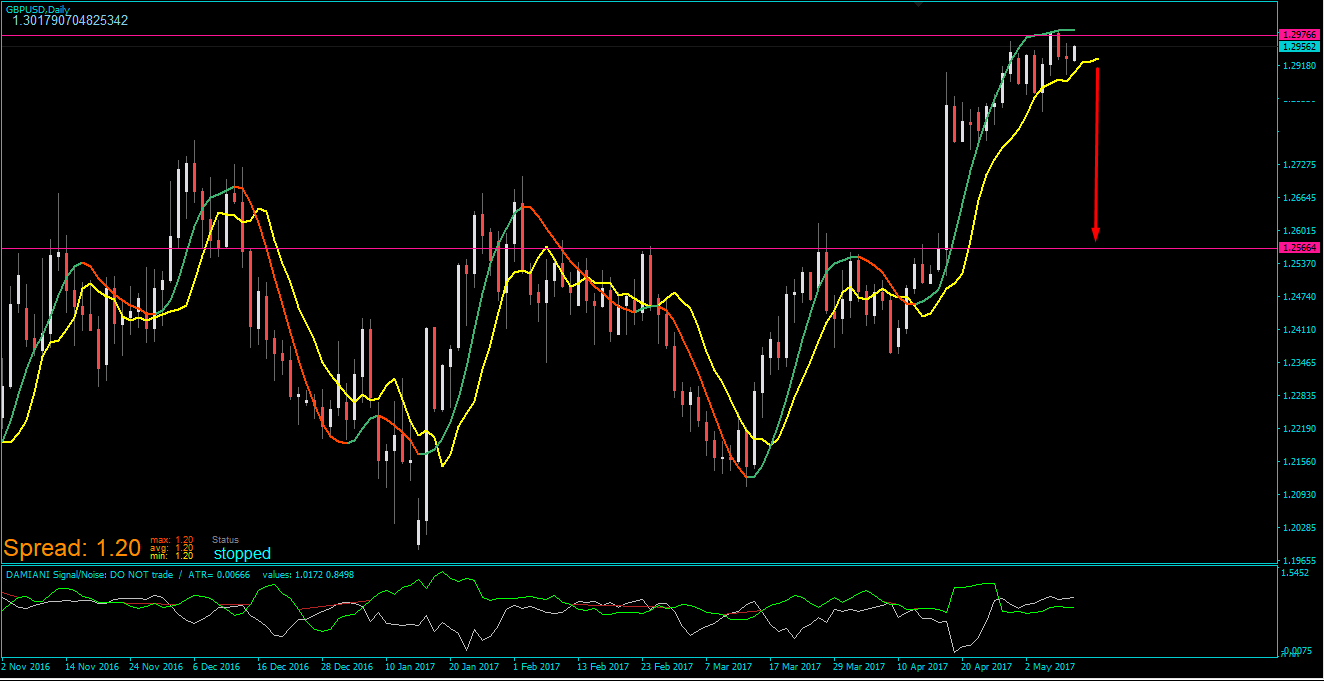This screenshot has width=1324, height=681.
Task: Click the values: 1.0172 0.8498 readout
Action: (x=308, y=575)
